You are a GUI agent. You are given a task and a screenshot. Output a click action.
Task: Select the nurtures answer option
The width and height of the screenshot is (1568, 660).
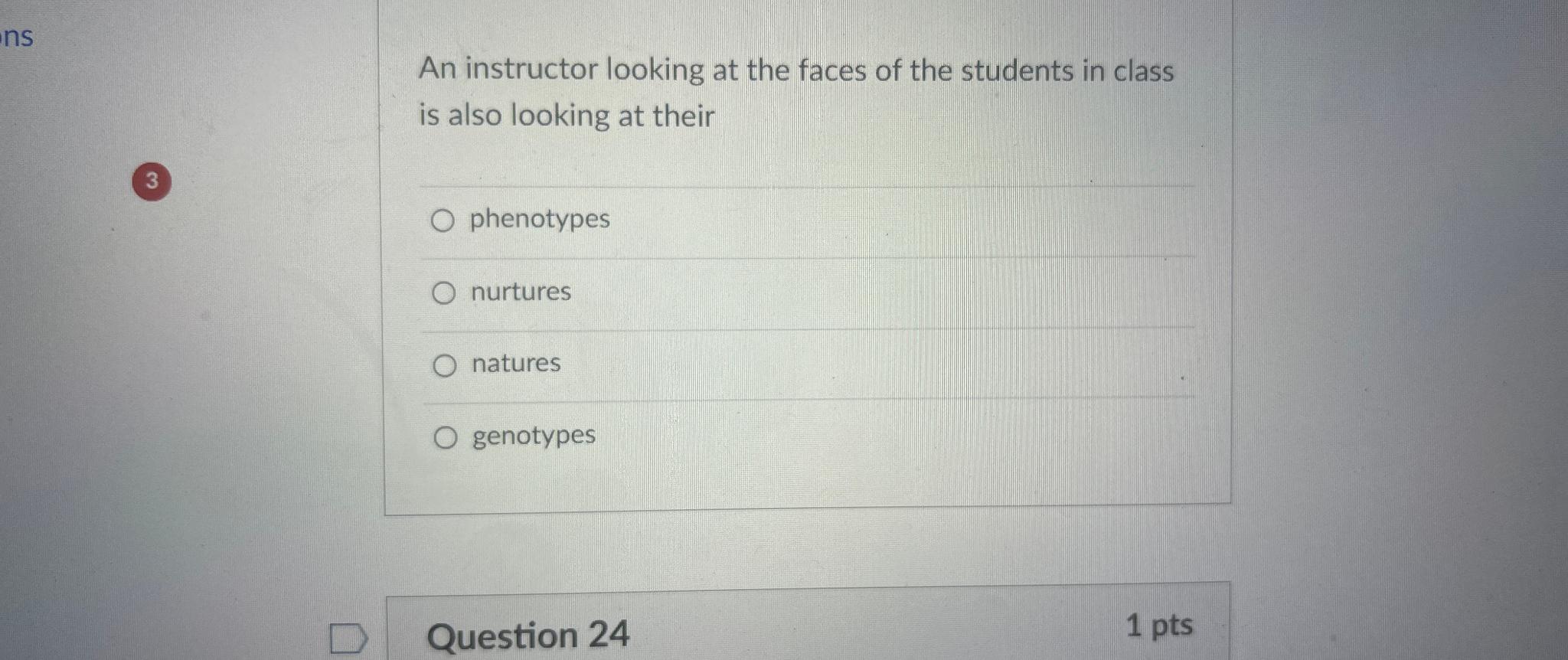[x=444, y=293]
